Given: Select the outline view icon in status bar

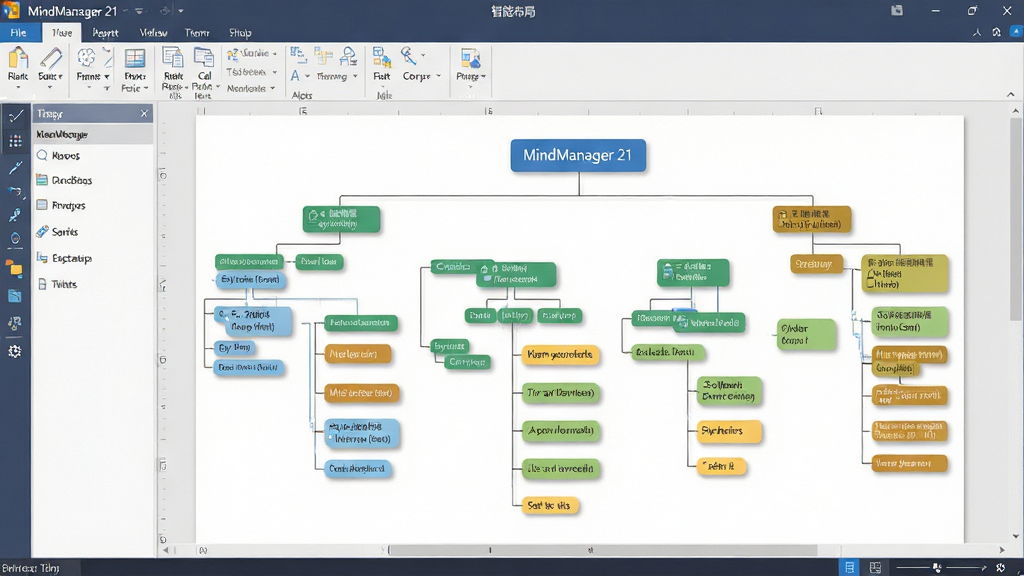Looking at the screenshot, I should (850, 567).
